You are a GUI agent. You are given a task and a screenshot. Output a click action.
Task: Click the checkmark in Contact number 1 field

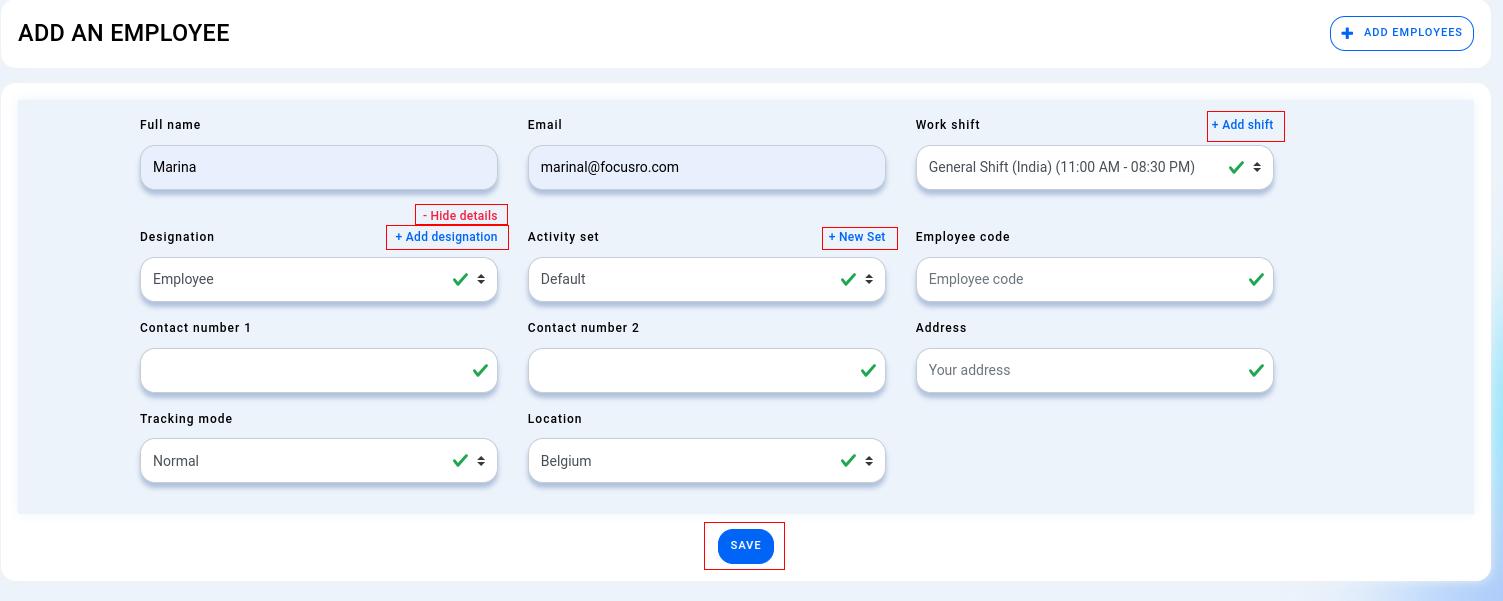click(480, 370)
